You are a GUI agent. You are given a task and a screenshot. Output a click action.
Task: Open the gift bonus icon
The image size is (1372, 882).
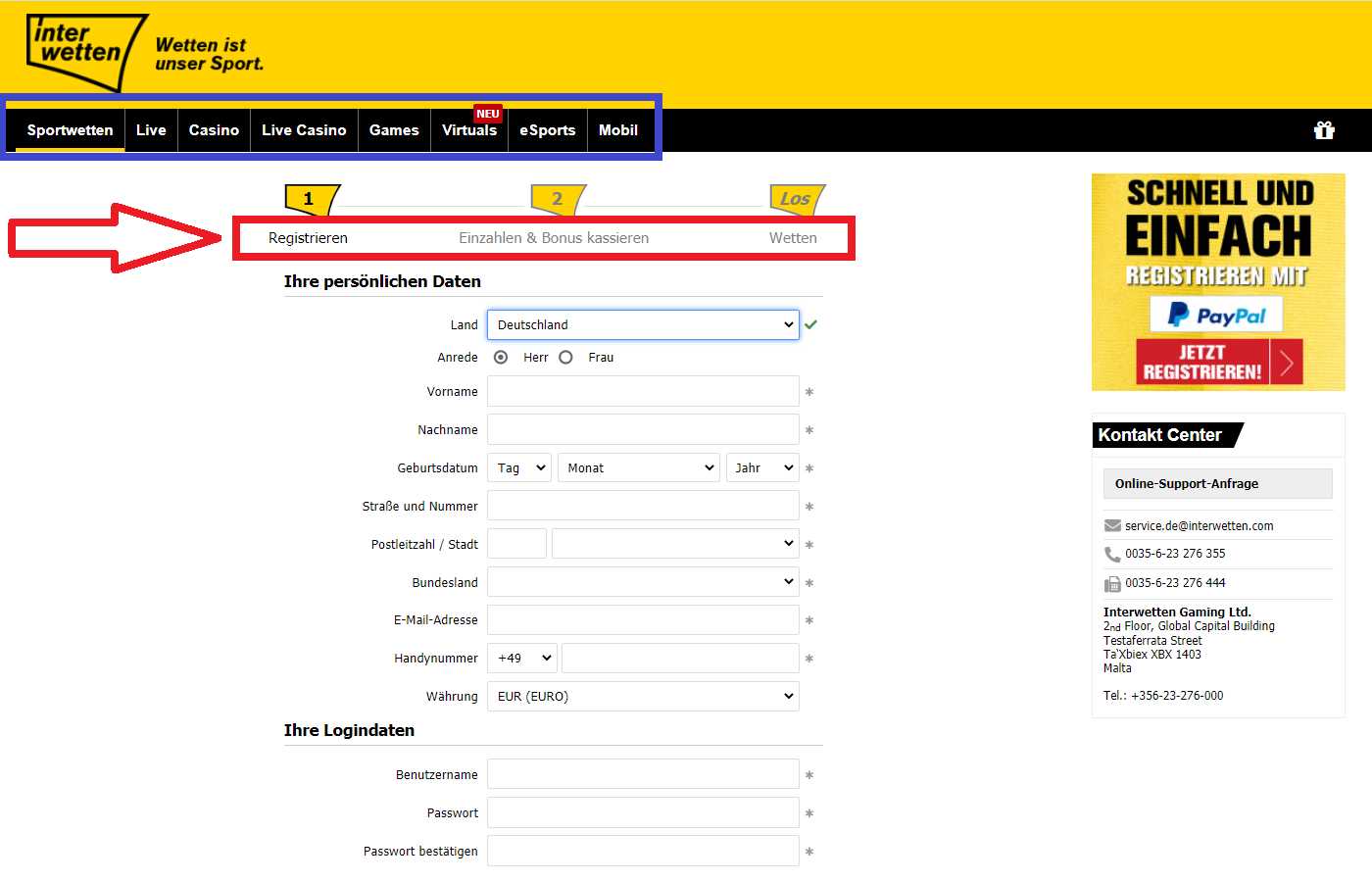pos(1324,130)
